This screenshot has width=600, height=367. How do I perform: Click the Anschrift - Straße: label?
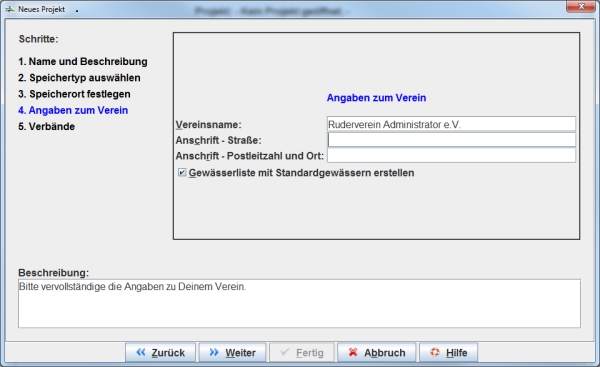(x=218, y=140)
